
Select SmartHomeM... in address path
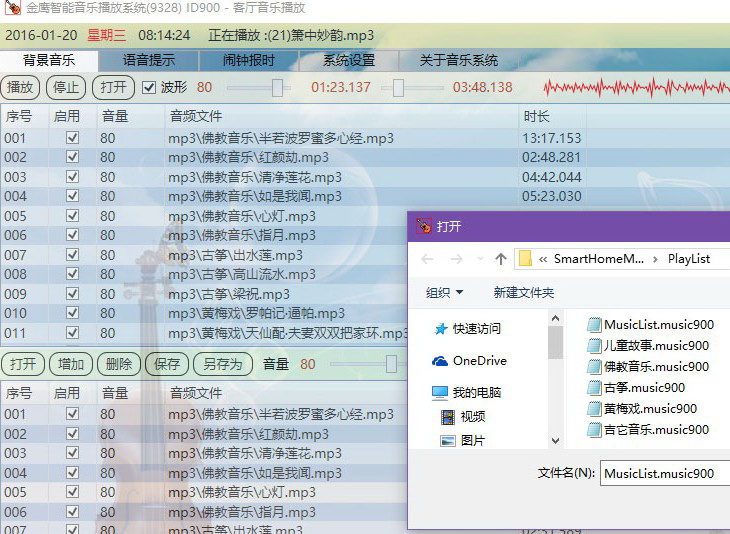click(599, 259)
